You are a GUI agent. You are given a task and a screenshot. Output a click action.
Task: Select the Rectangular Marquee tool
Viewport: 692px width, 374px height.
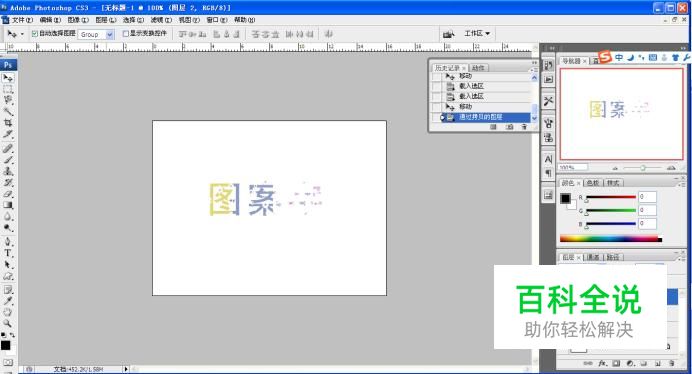click(x=8, y=89)
